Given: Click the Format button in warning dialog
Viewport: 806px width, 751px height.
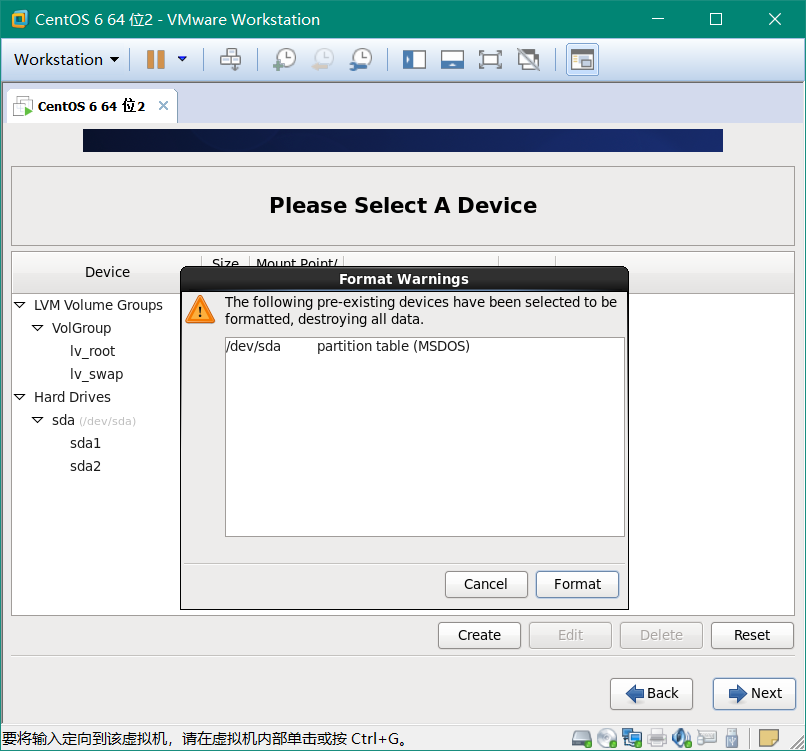Looking at the screenshot, I should (x=577, y=584).
